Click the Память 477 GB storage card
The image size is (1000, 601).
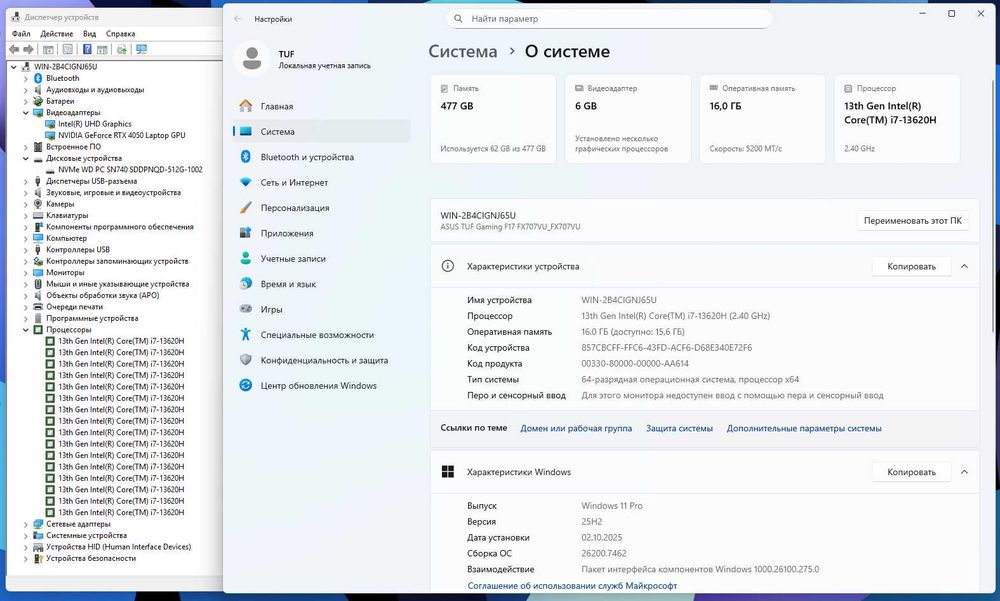click(x=493, y=119)
